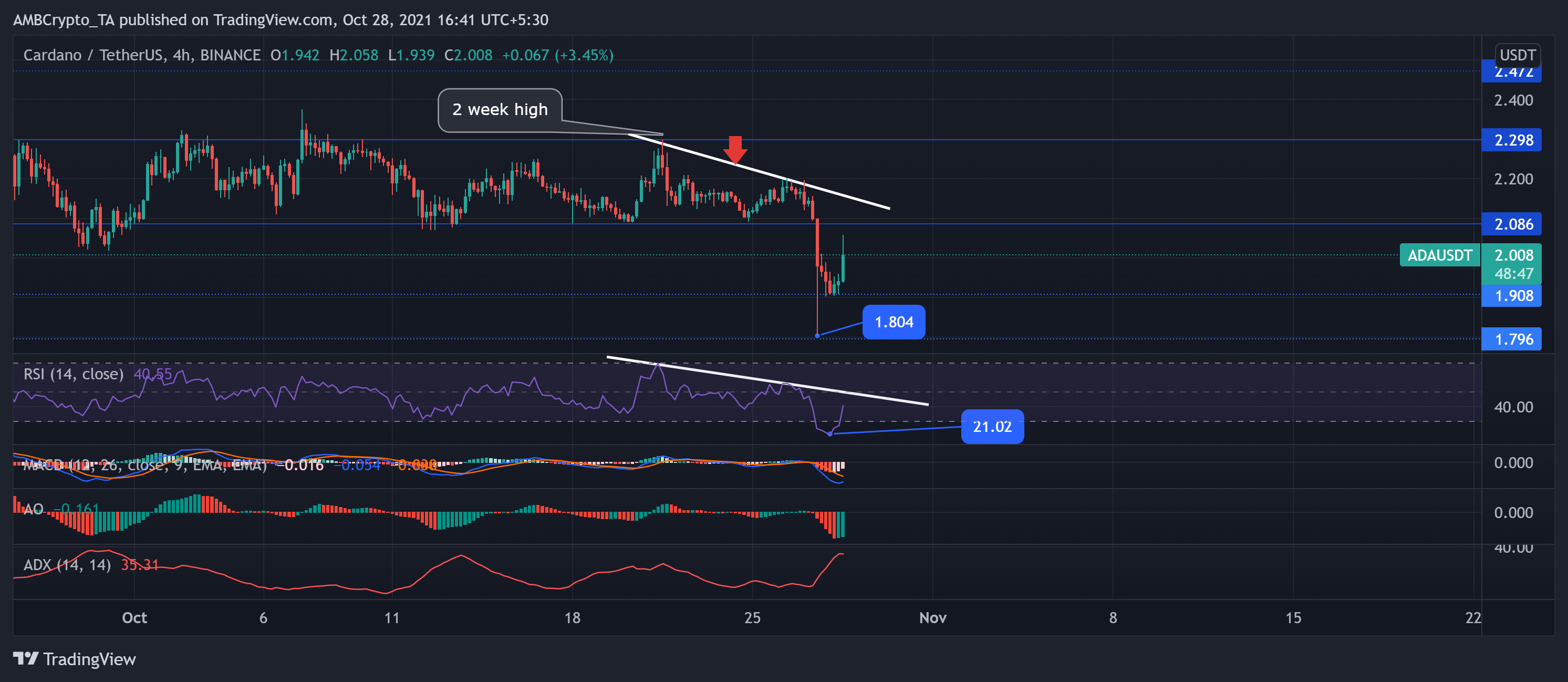This screenshot has height=682, width=1568.
Task: Click the '25' date axis label
Action: 752,617
